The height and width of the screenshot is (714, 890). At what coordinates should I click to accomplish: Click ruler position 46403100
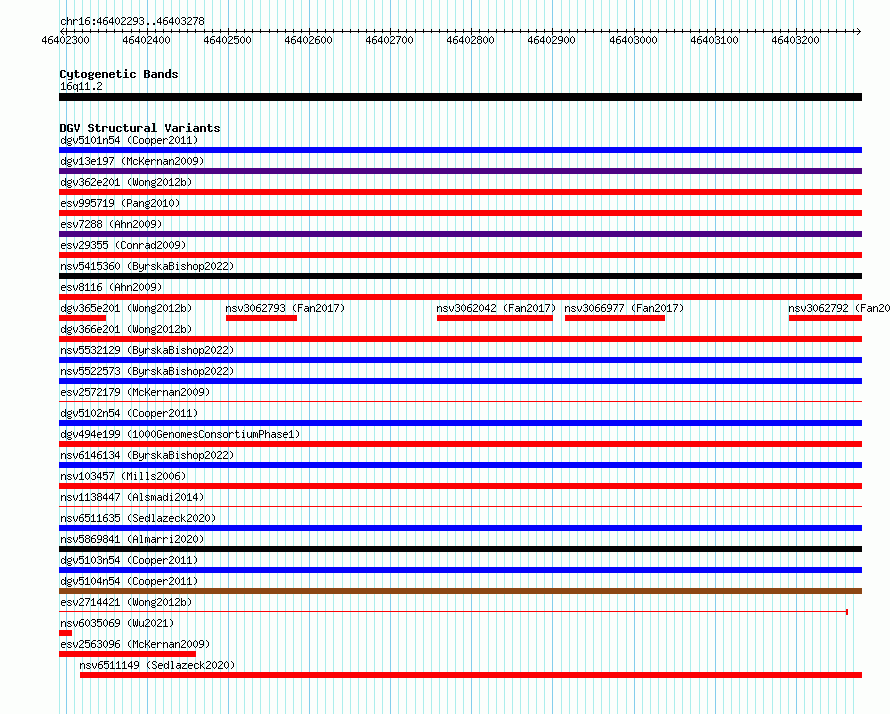(x=714, y=40)
